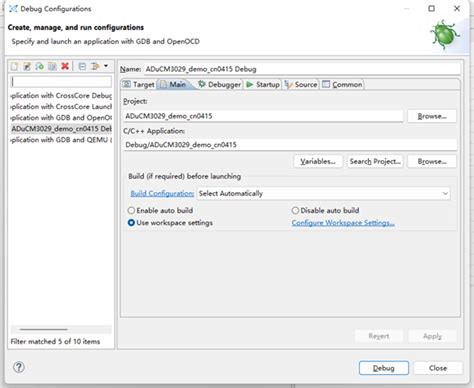Duplicate the selected launch configuration
474x388 pixels.
[52, 66]
